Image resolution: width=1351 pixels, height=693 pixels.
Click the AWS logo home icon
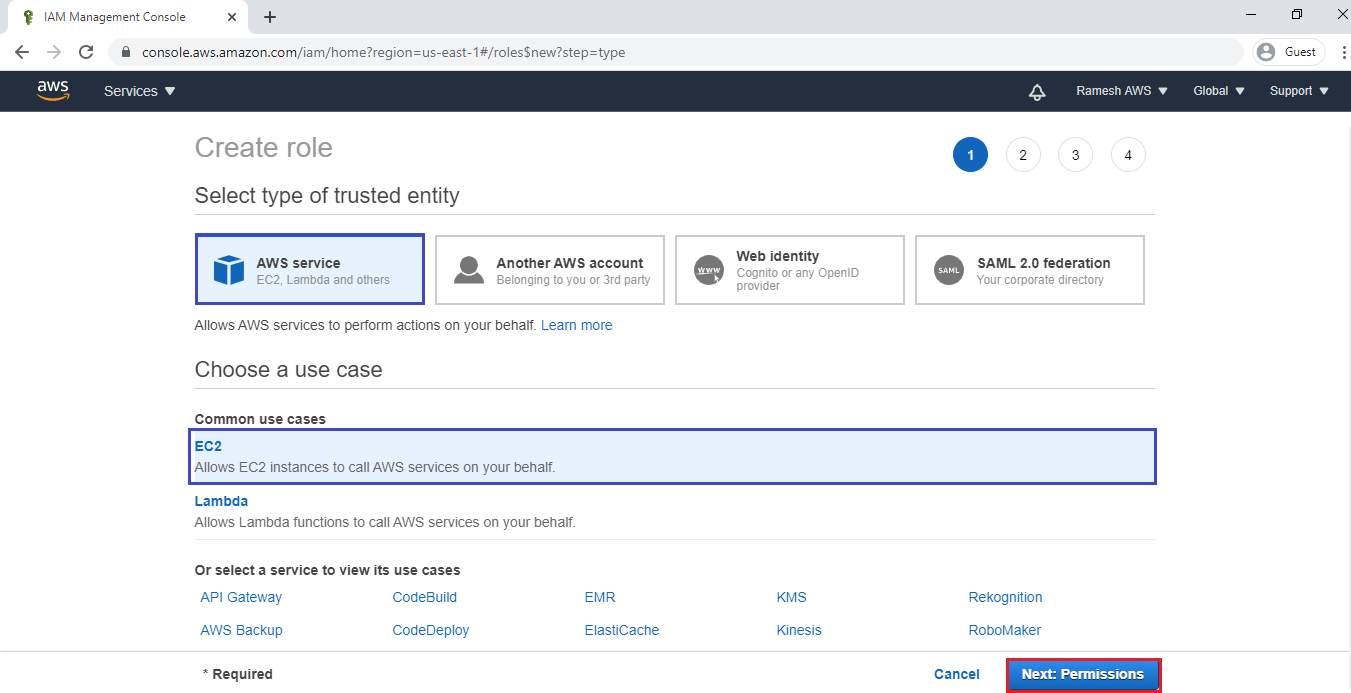pyautogui.click(x=53, y=90)
